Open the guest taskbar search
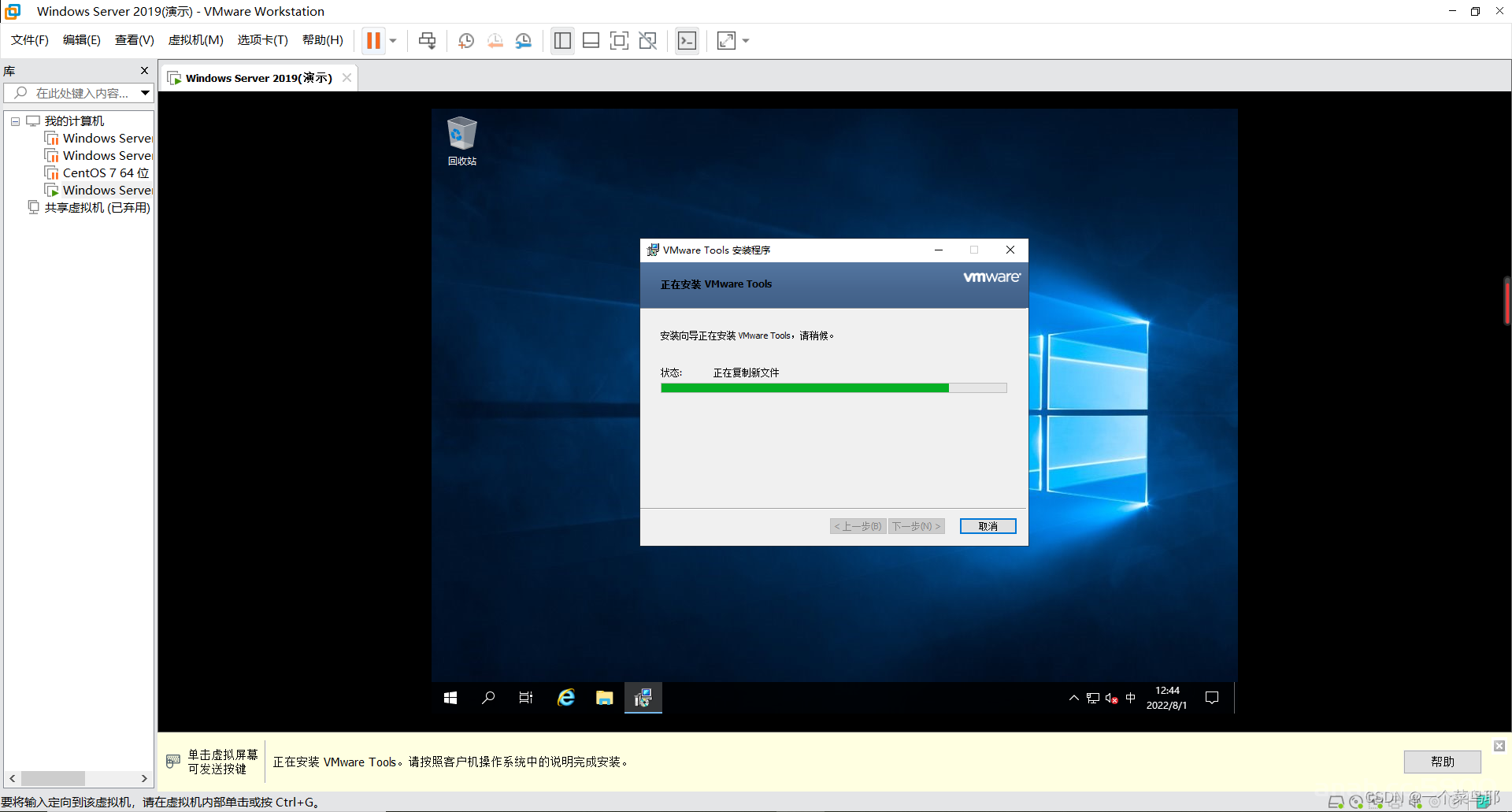 488,698
